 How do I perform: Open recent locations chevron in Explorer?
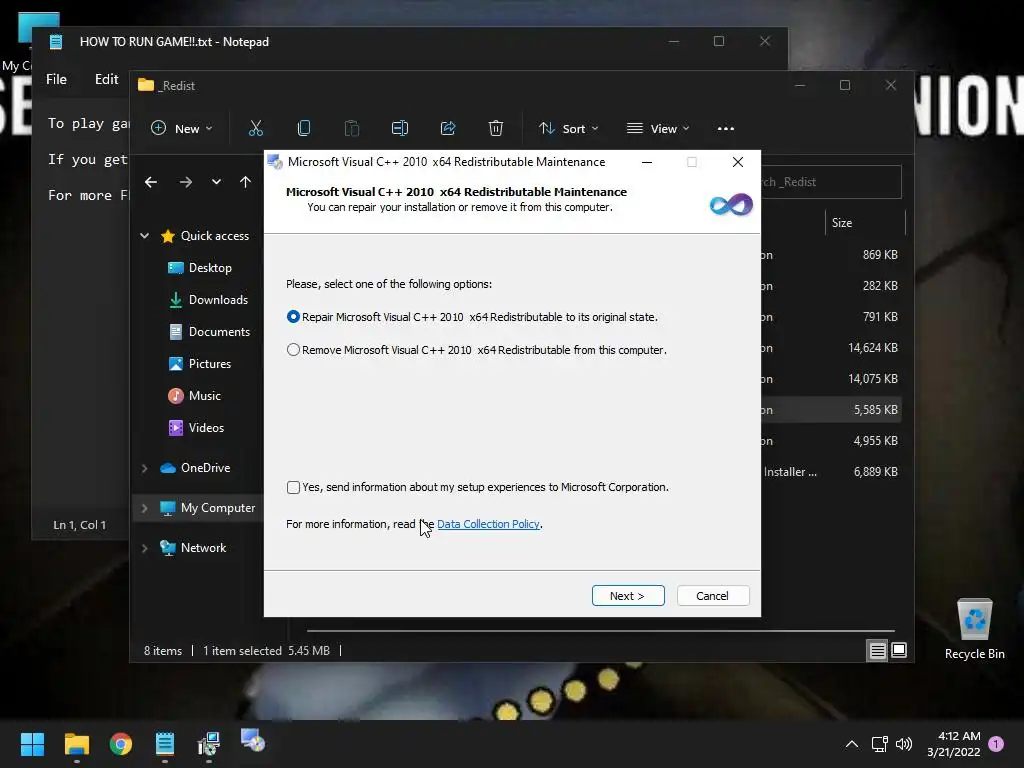click(216, 182)
